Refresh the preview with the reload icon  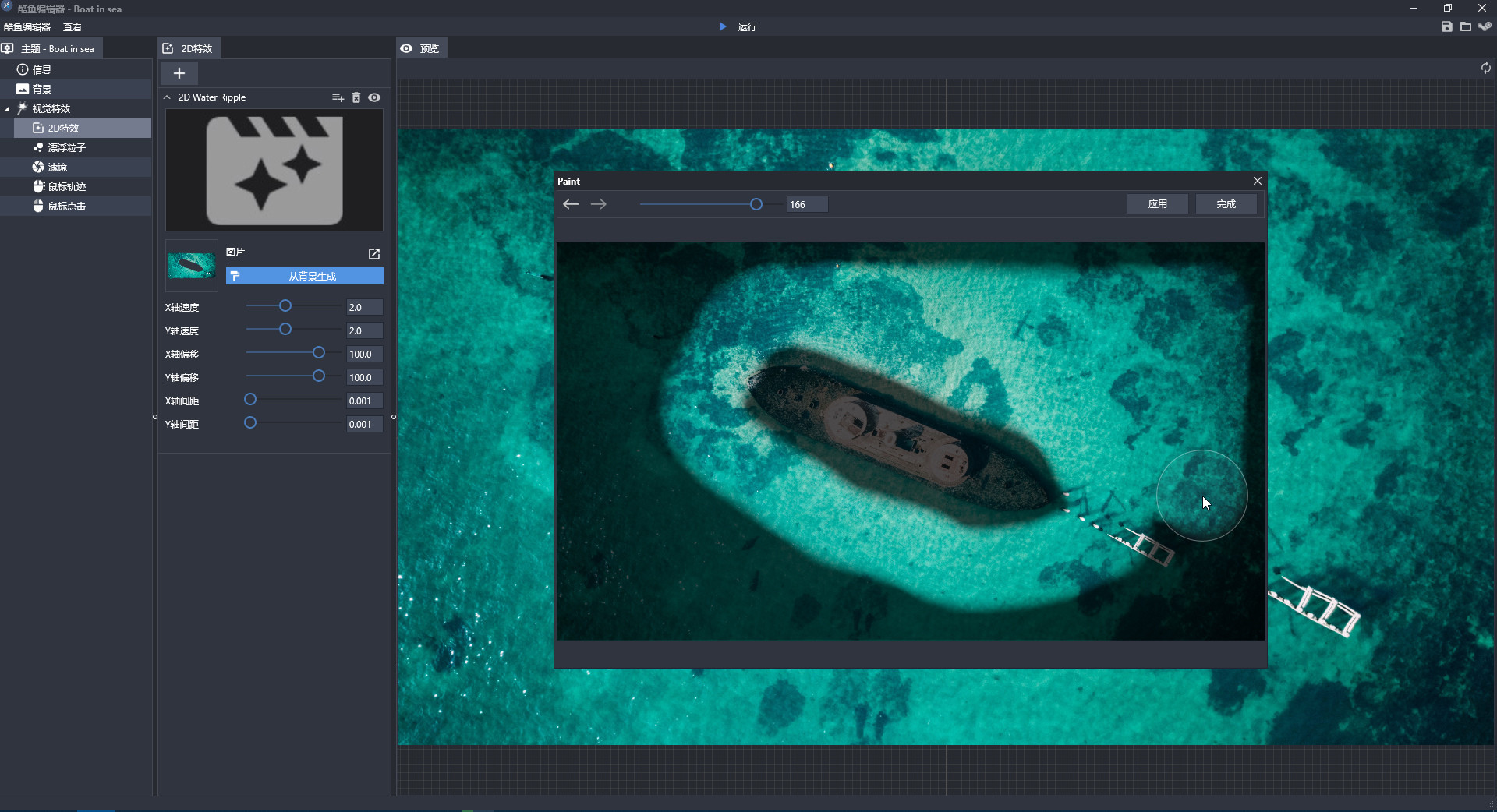pyautogui.click(x=1485, y=69)
